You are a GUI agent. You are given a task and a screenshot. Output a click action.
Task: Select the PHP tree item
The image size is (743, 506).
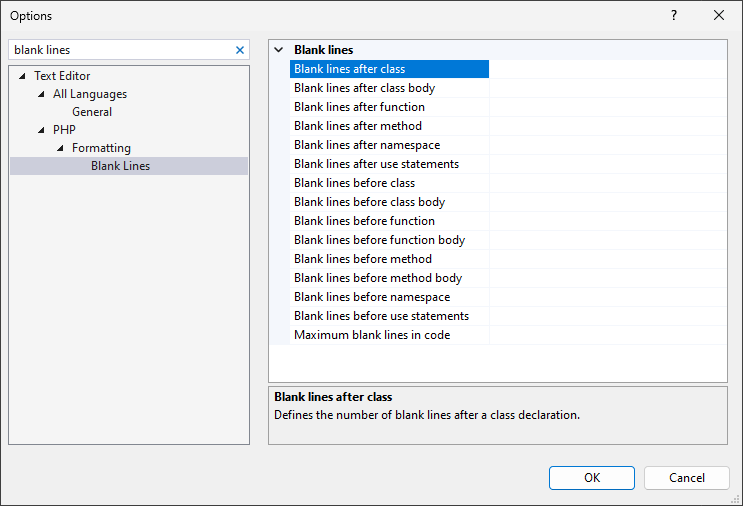pos(64,130)
